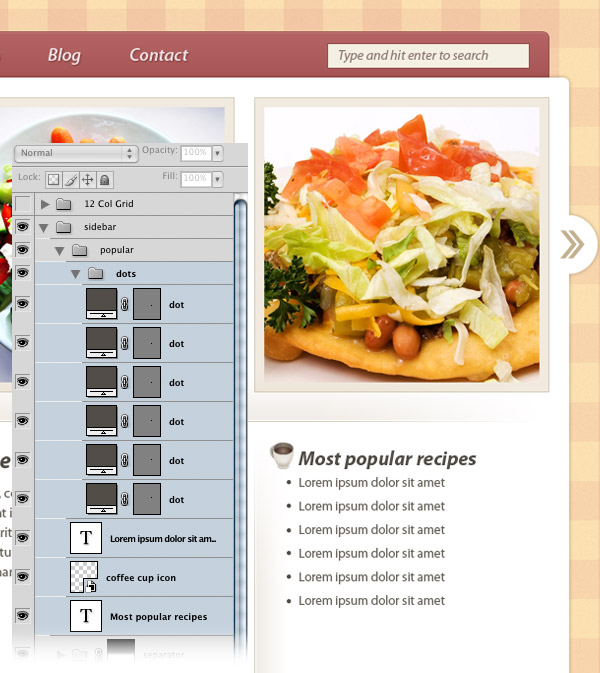Click the Most popular recipes text layer icon
The height and width of the screenshot is (673, 600).
[86, 616]
